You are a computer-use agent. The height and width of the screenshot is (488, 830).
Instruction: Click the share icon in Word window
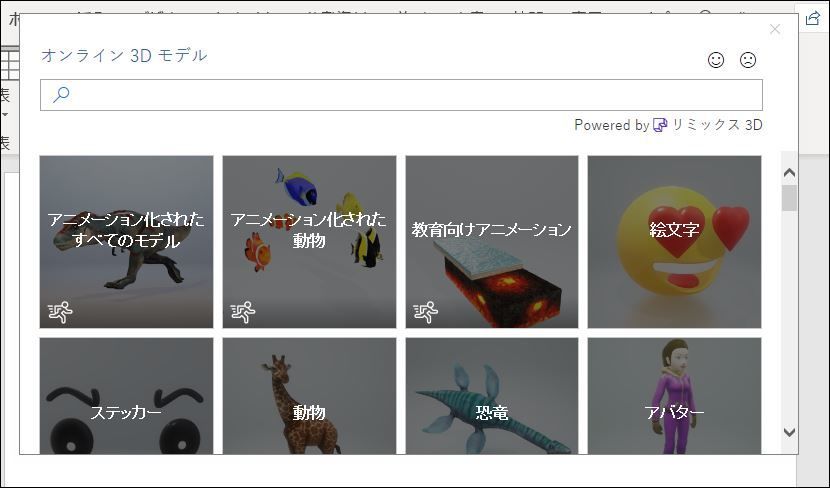pos(812,19)
